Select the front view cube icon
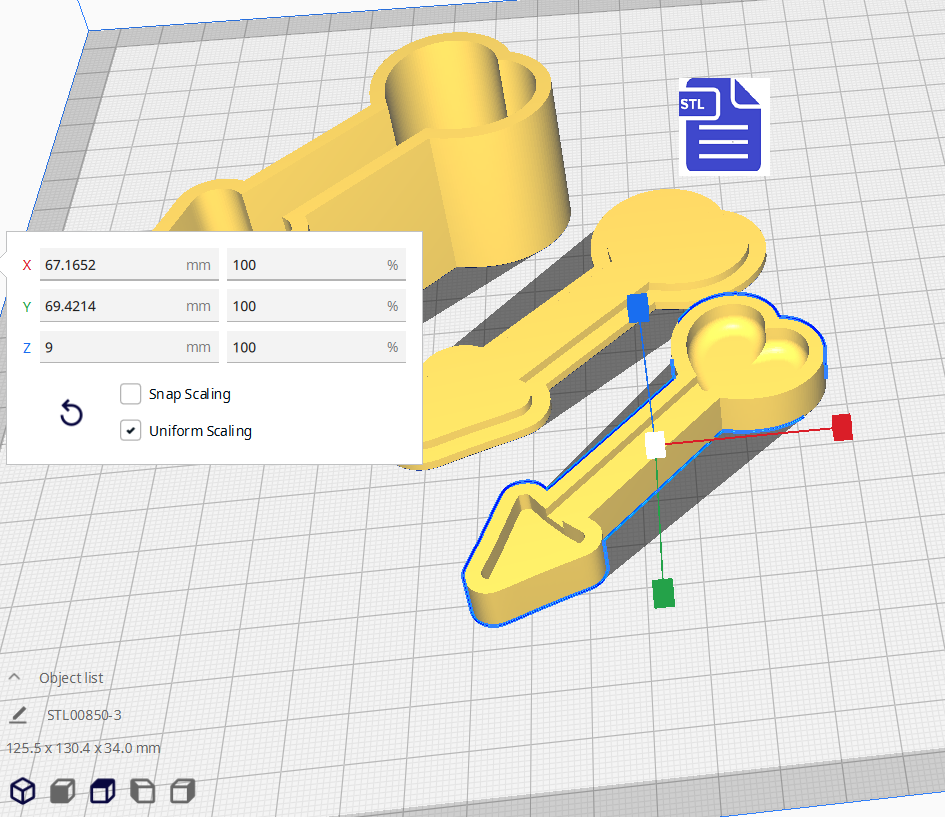This screenshot has width=945, height=817. tap(62, 792)
